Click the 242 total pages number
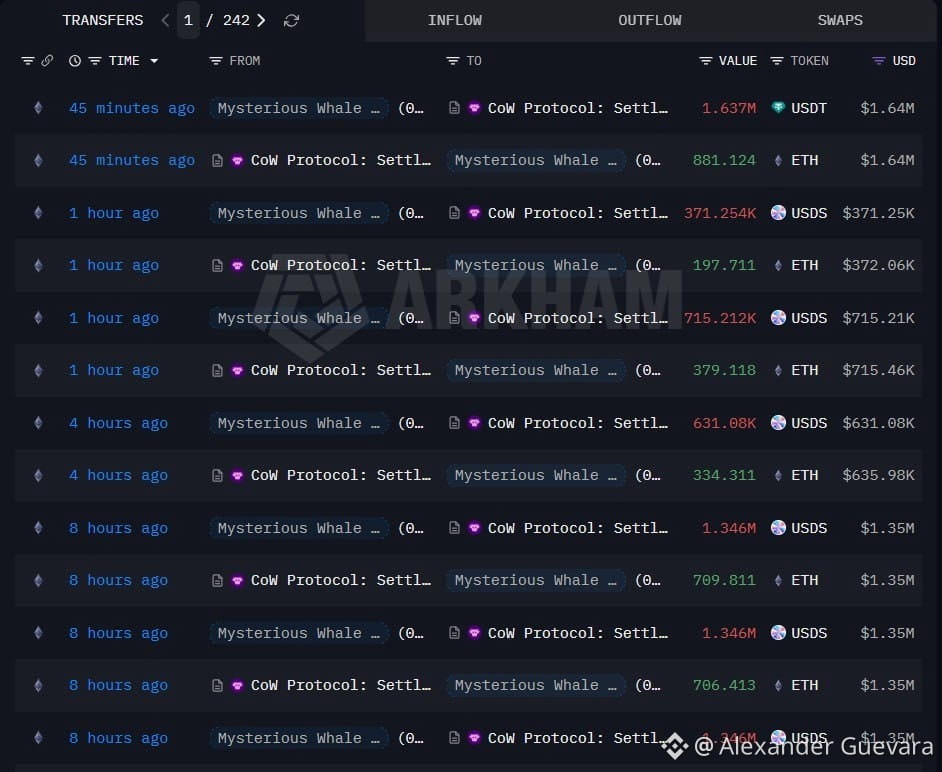 coord(236,20)
